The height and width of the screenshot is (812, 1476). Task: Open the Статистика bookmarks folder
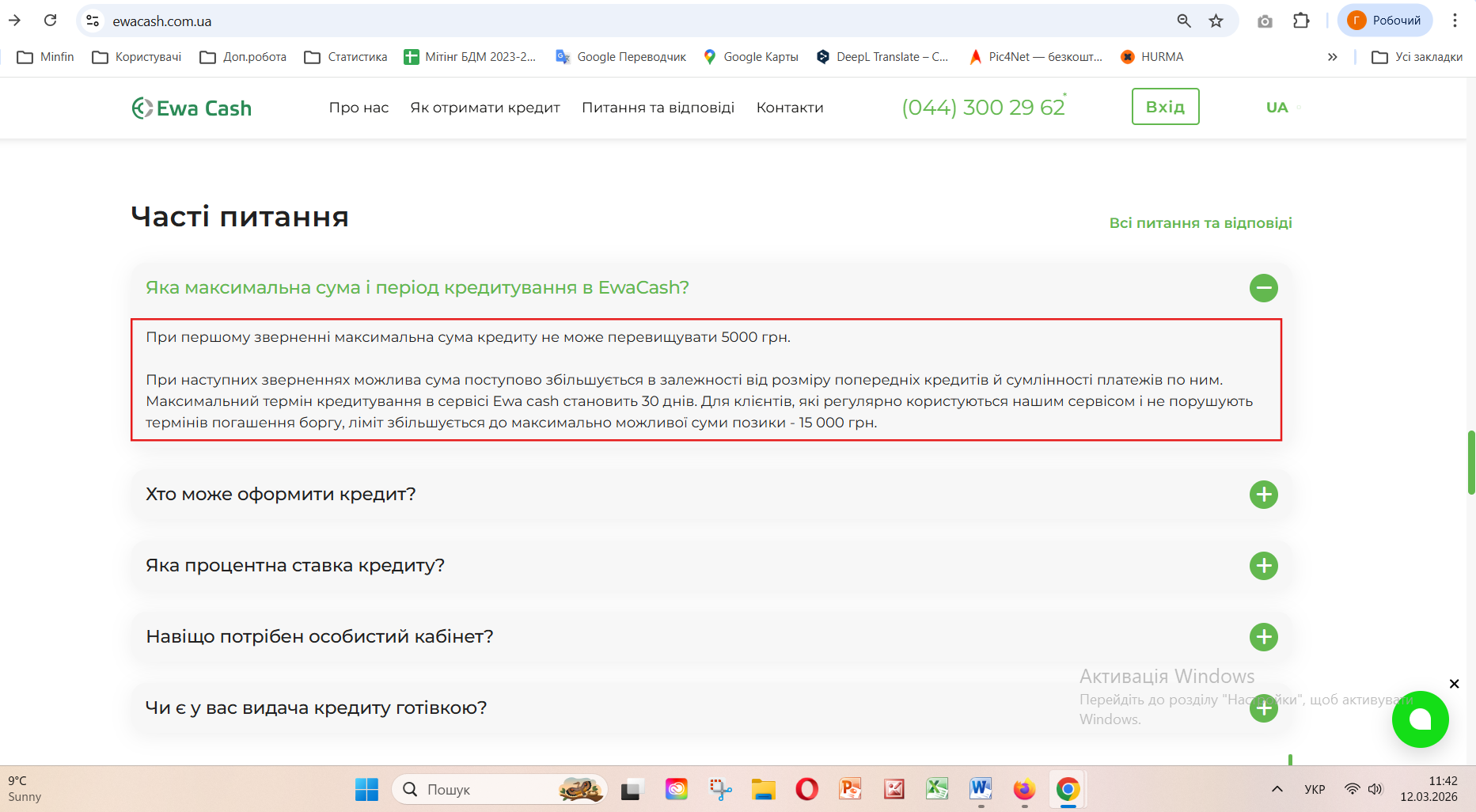pyautogui.click(x=346, y=57)
